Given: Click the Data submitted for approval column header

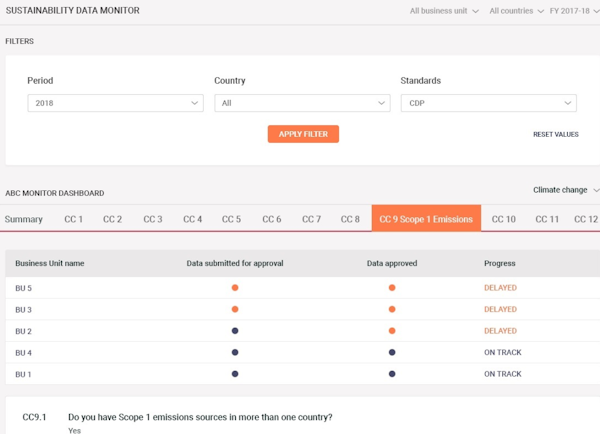Looking at the screenshot, I should pos(235,263).
